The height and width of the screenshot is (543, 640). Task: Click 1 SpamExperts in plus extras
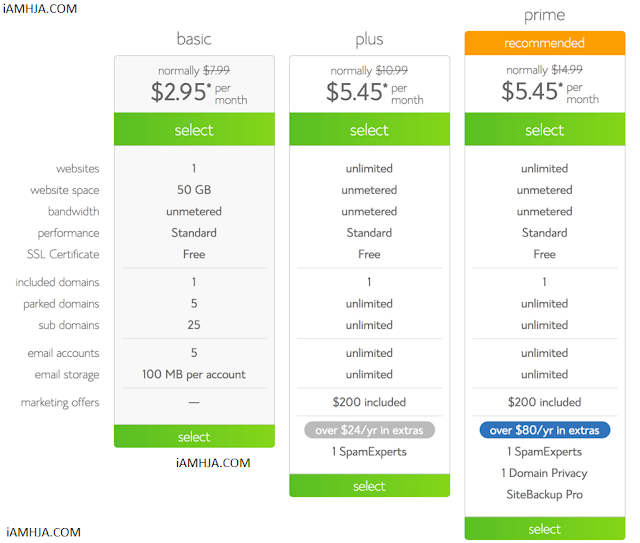pyautogui.click(x=369, y=452)
